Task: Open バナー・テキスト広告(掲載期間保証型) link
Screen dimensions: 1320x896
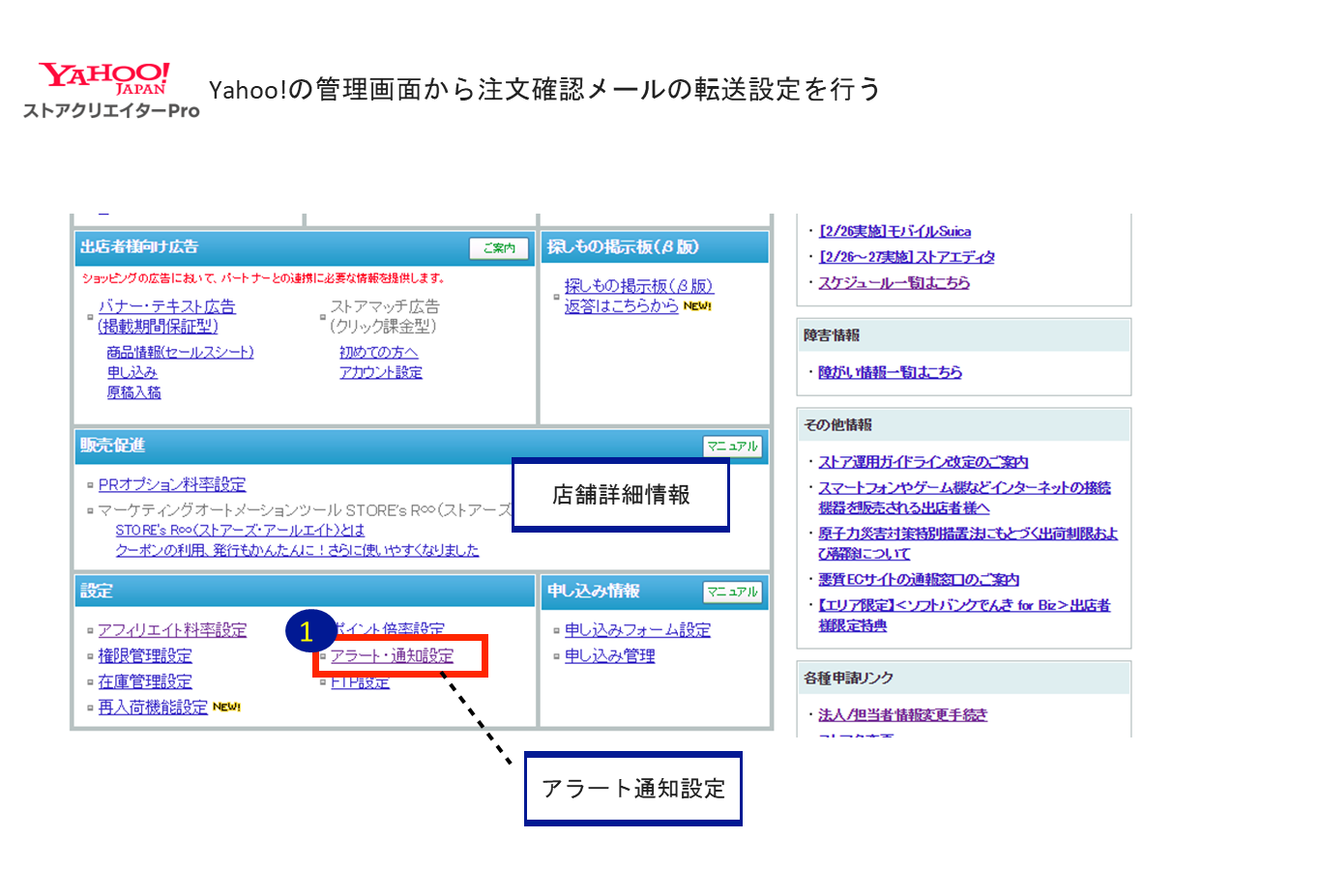Action: tap(166, 316)
